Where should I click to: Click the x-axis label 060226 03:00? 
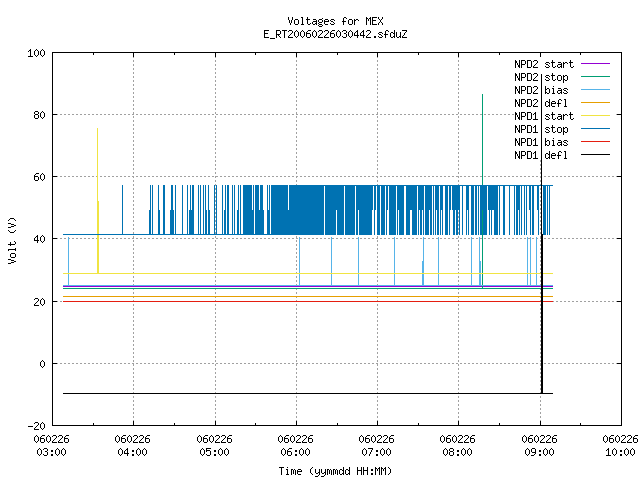coord(51,446)
